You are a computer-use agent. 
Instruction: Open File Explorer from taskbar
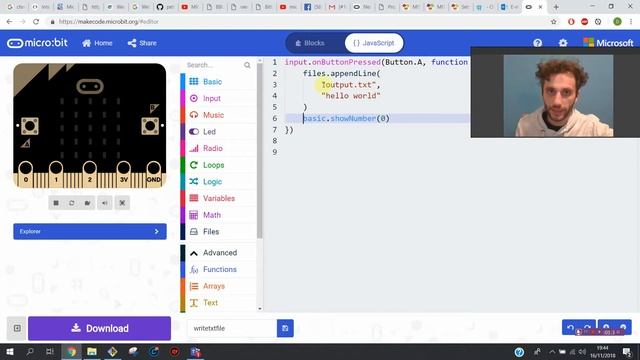pos(92,351)
